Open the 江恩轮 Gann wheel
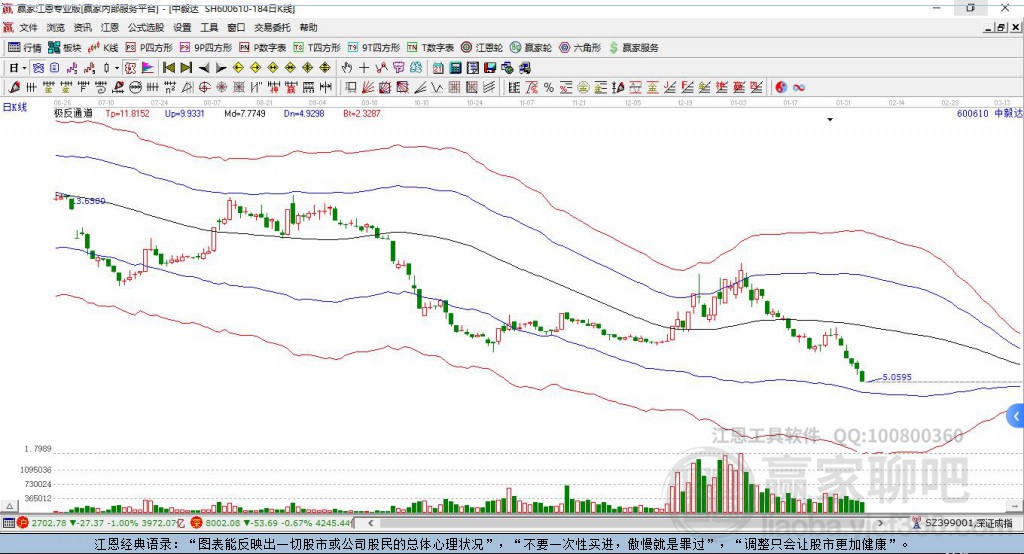The image size is (1024, 554). 482,48
